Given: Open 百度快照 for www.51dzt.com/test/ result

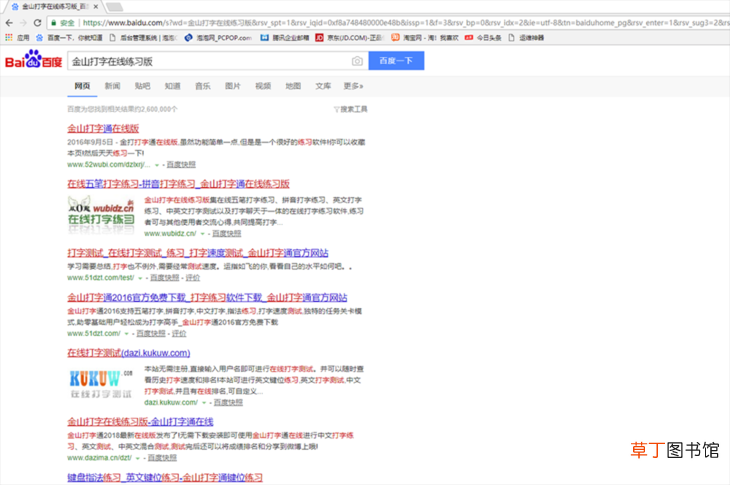Looking at the screenshot, I should pyautogui.click(x=164, y=278).
